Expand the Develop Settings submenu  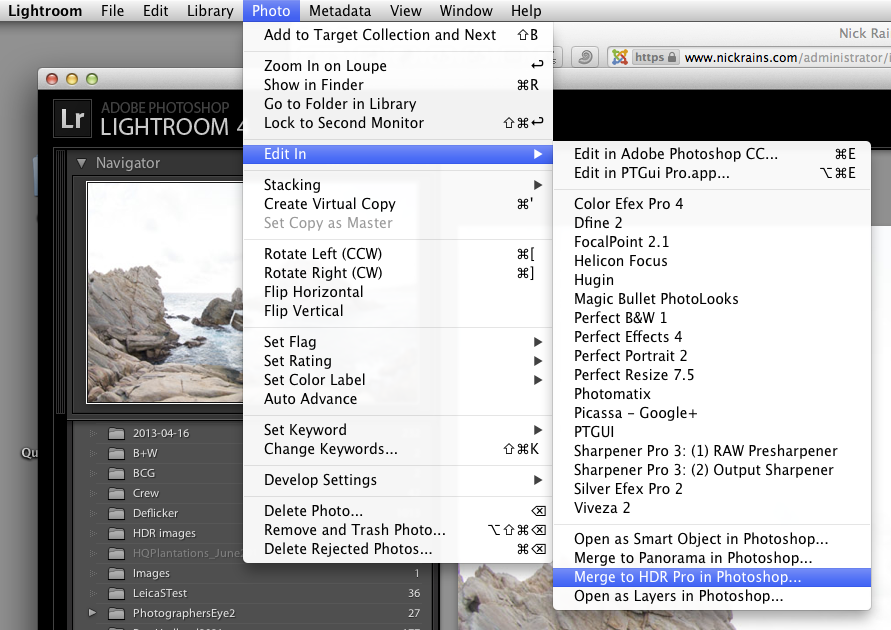538,480
